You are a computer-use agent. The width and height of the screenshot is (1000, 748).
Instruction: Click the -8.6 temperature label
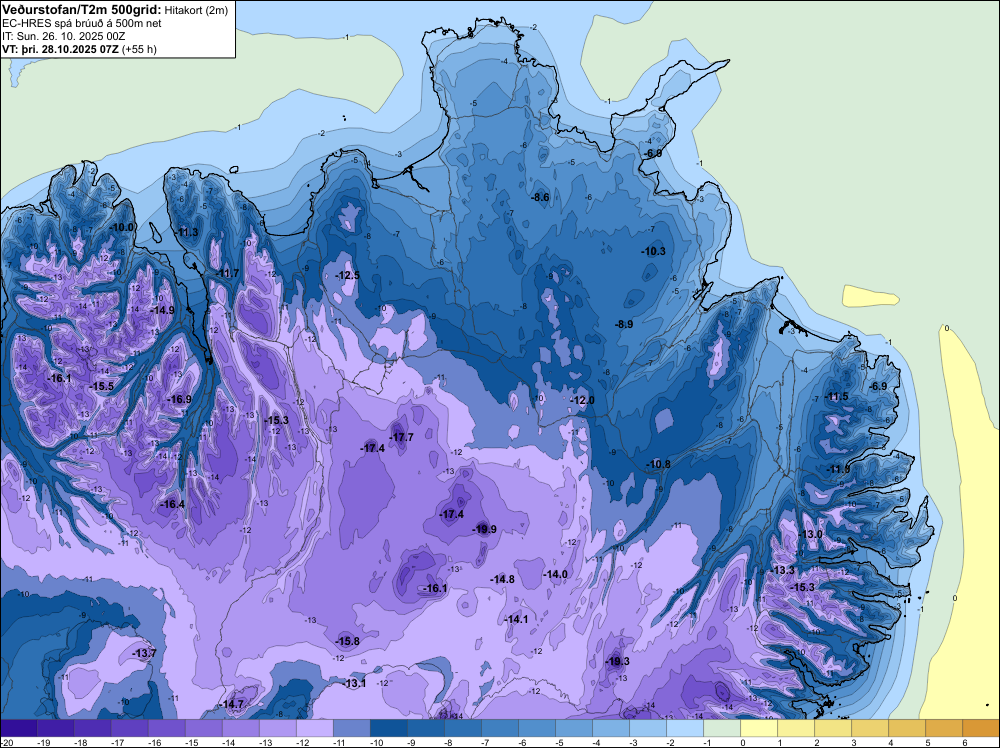(540, 198)
